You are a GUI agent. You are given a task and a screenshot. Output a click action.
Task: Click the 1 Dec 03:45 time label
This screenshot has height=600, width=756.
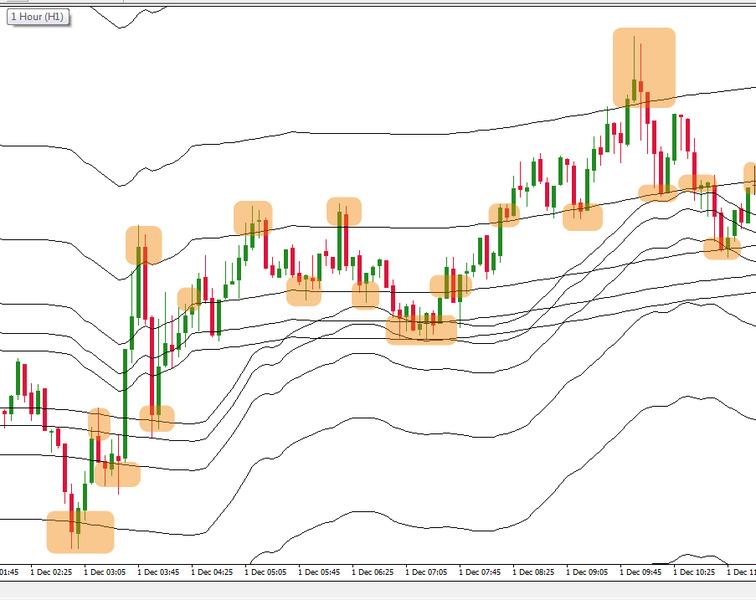click(158, 572)
